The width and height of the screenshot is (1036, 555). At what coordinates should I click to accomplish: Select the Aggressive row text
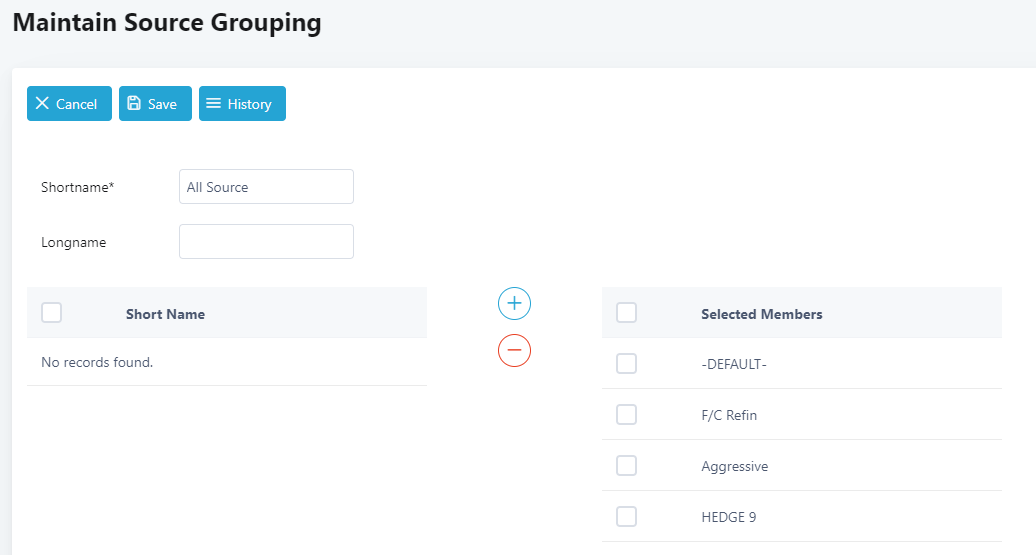click(734, 466)
